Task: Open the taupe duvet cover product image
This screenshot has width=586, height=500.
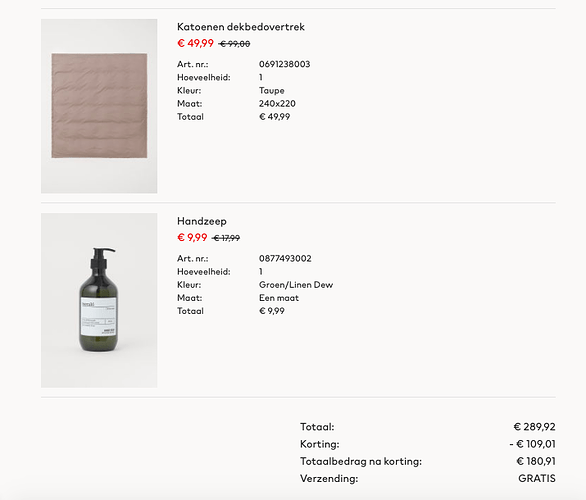Action: [x=99, y=106]
